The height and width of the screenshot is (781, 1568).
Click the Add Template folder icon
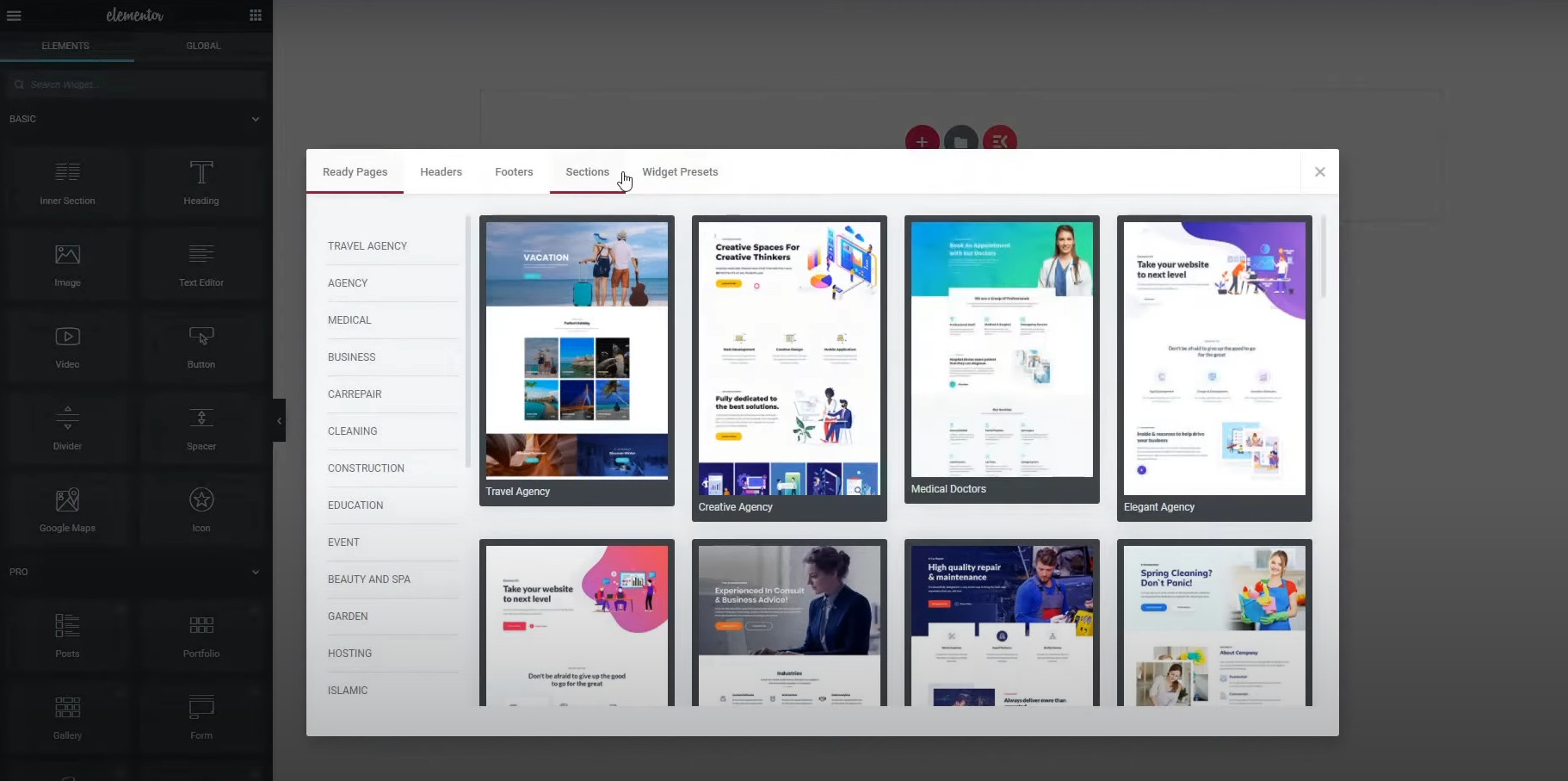click(x=960, y=140)
